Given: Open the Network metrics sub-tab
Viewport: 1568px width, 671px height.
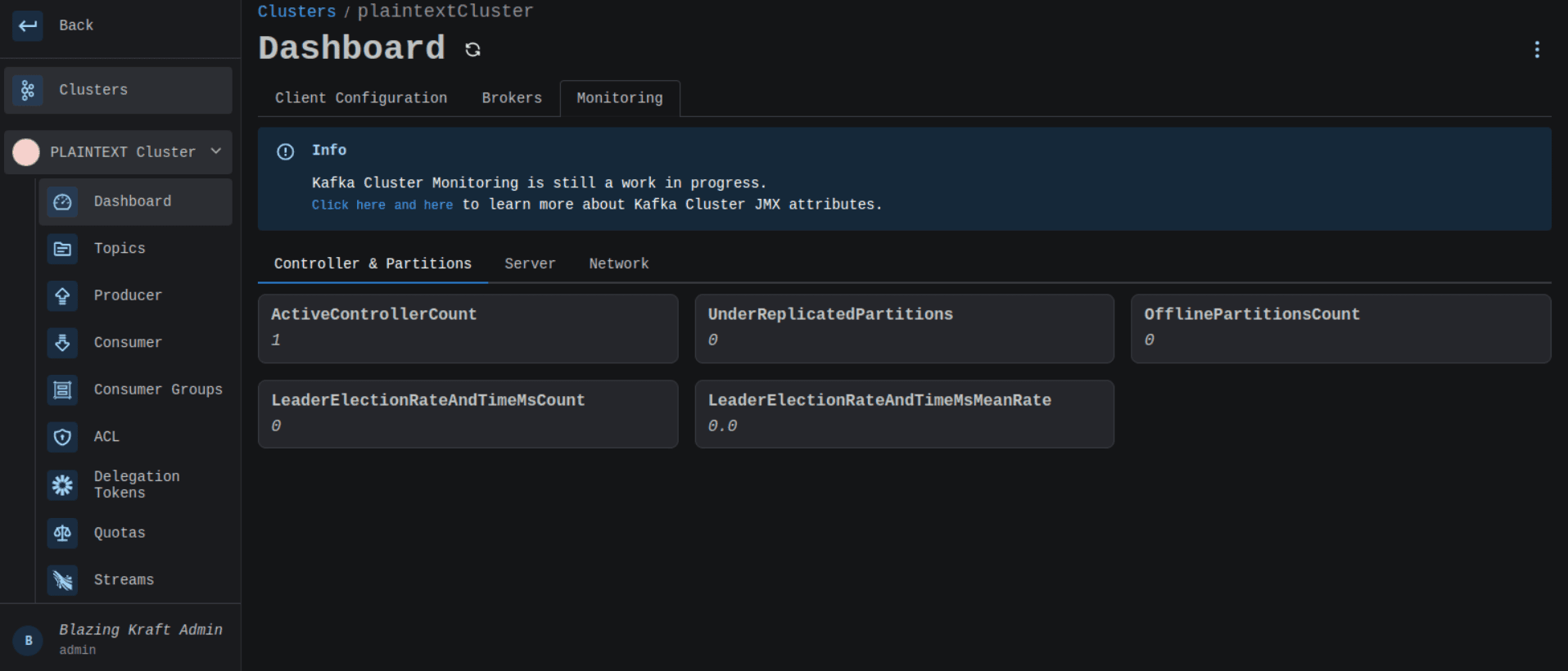Looking at the screenshot, I should 619,263.
